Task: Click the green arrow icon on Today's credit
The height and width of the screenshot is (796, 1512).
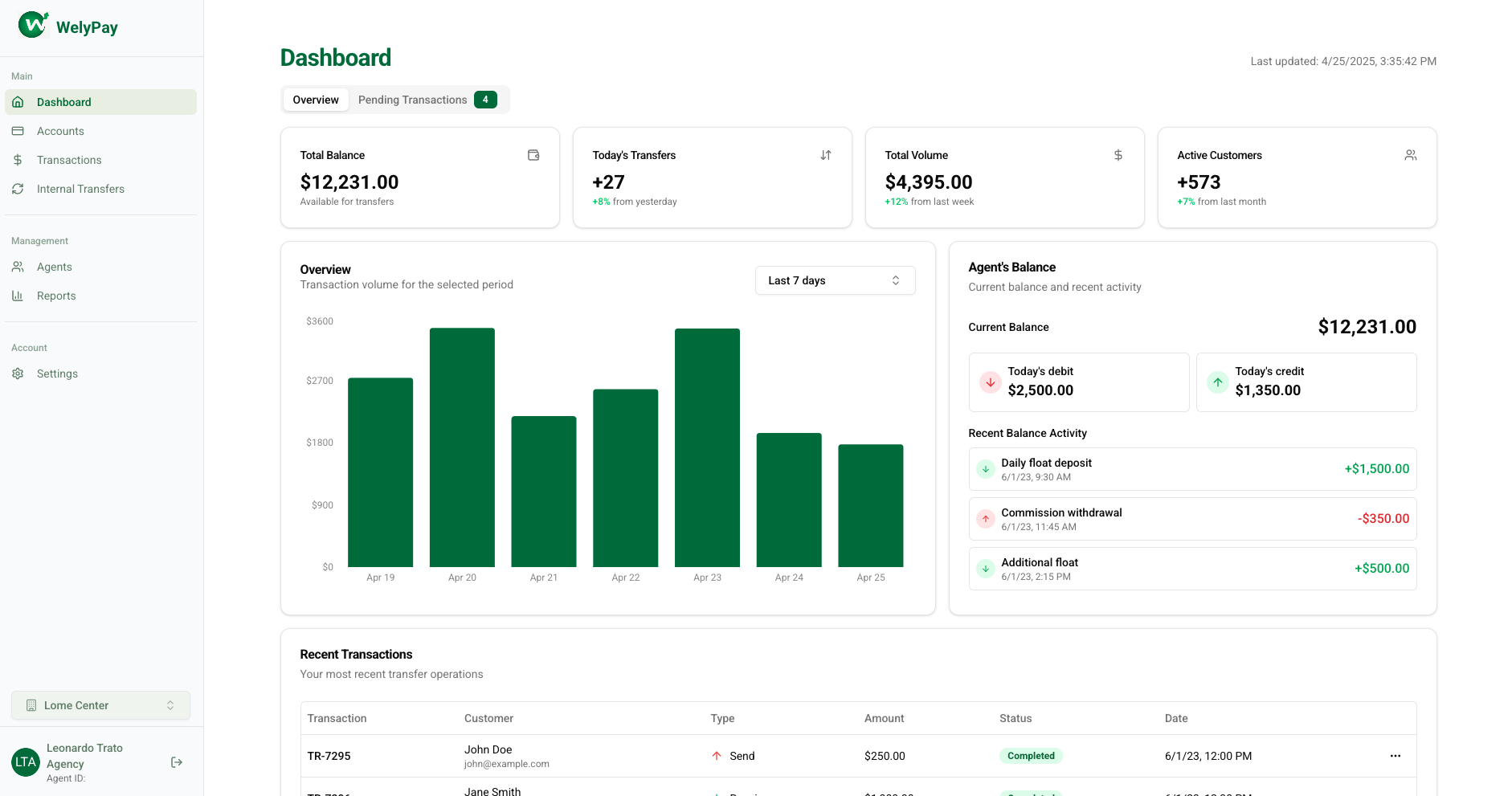Action: [1218, 382]
